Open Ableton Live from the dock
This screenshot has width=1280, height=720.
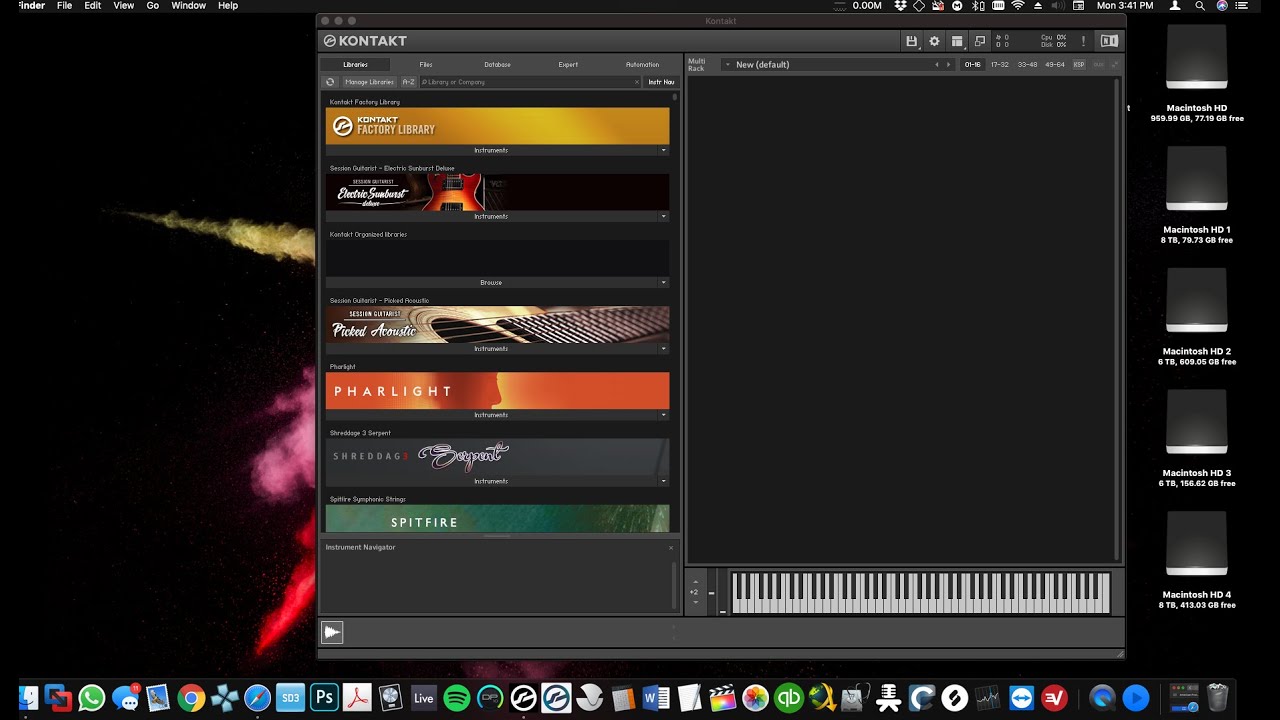[x=423, y=697]
